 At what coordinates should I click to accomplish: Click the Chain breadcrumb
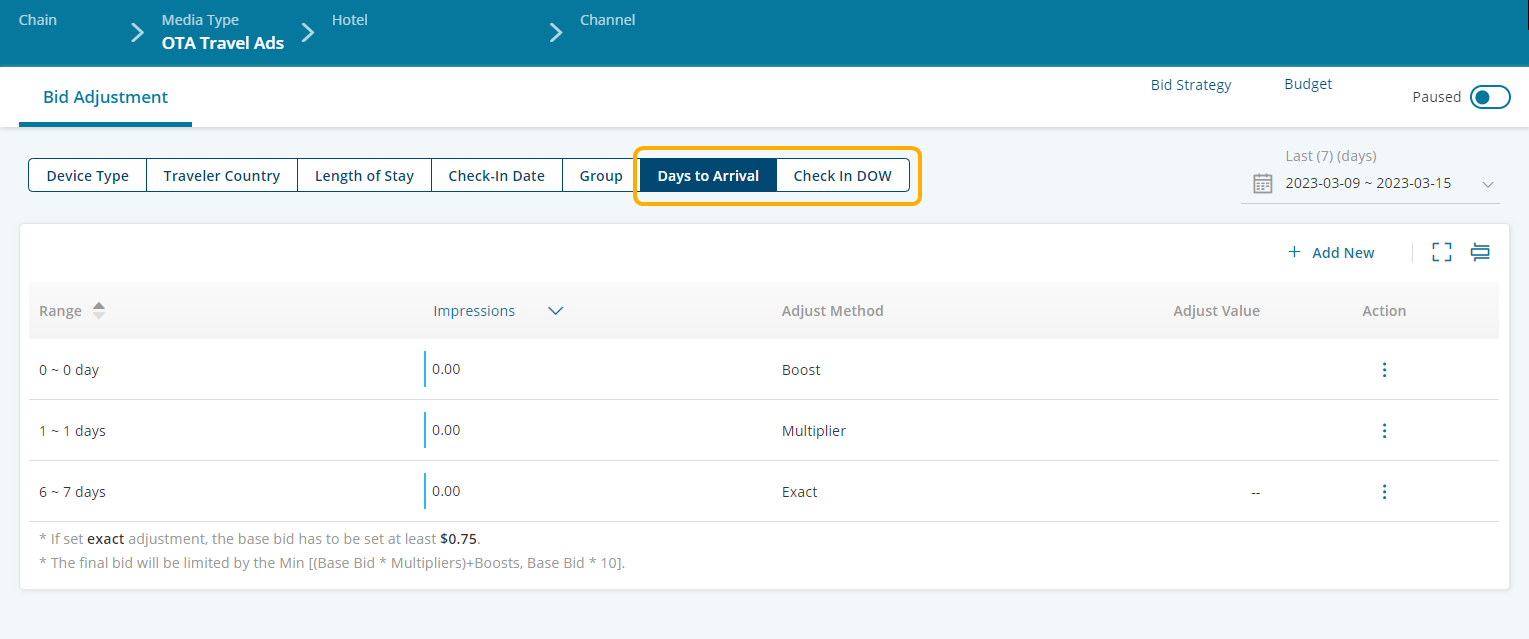point(38,20)
